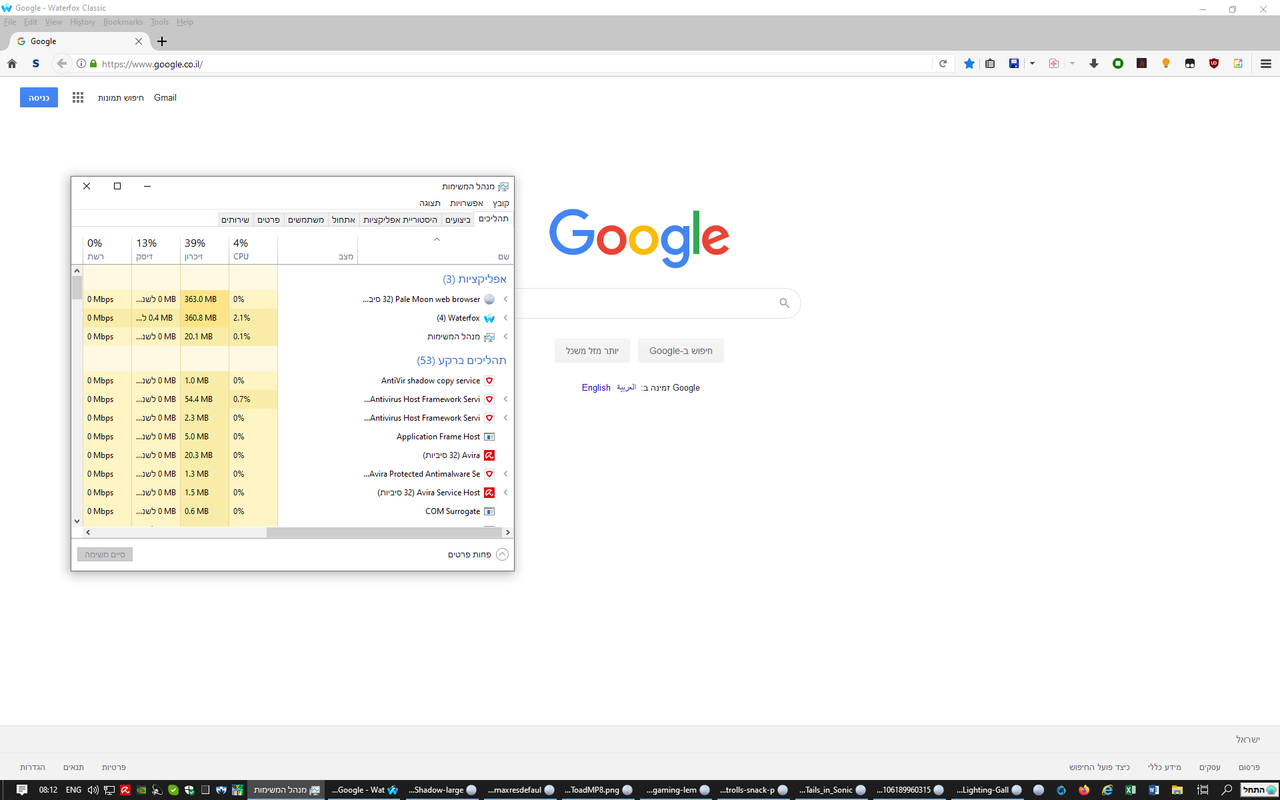Click the blue S toolbar icon
This screenshot has height=800, width=1280.
pyautogui.click(x=36, y=63)
